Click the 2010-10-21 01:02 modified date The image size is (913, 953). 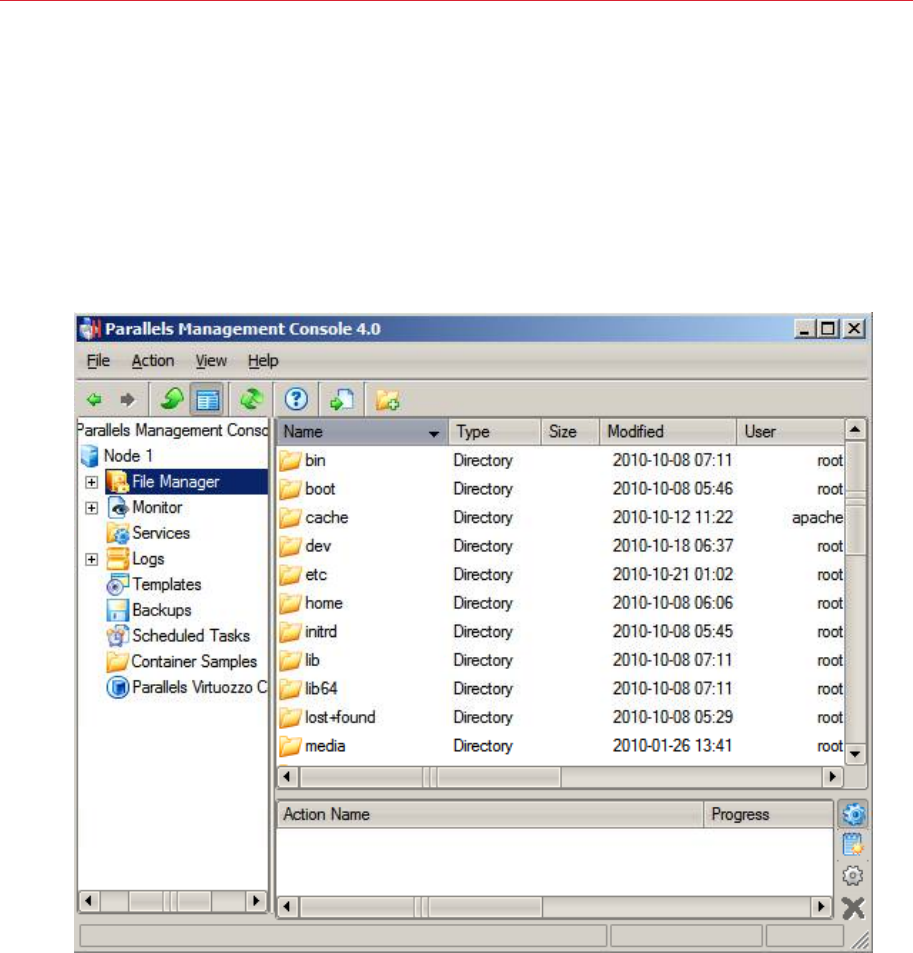click(x=672, y=575)
